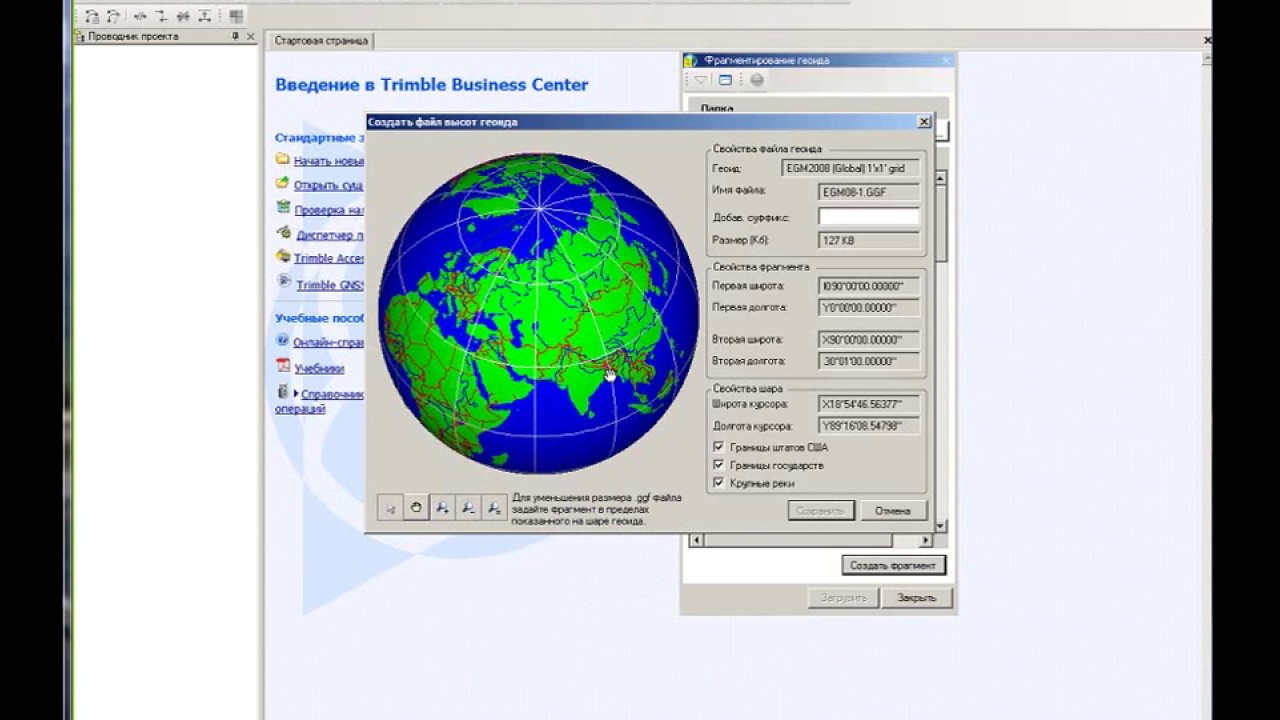
Task: Click the second arc tool icon in the top toolbar
Action: (113, 16)
